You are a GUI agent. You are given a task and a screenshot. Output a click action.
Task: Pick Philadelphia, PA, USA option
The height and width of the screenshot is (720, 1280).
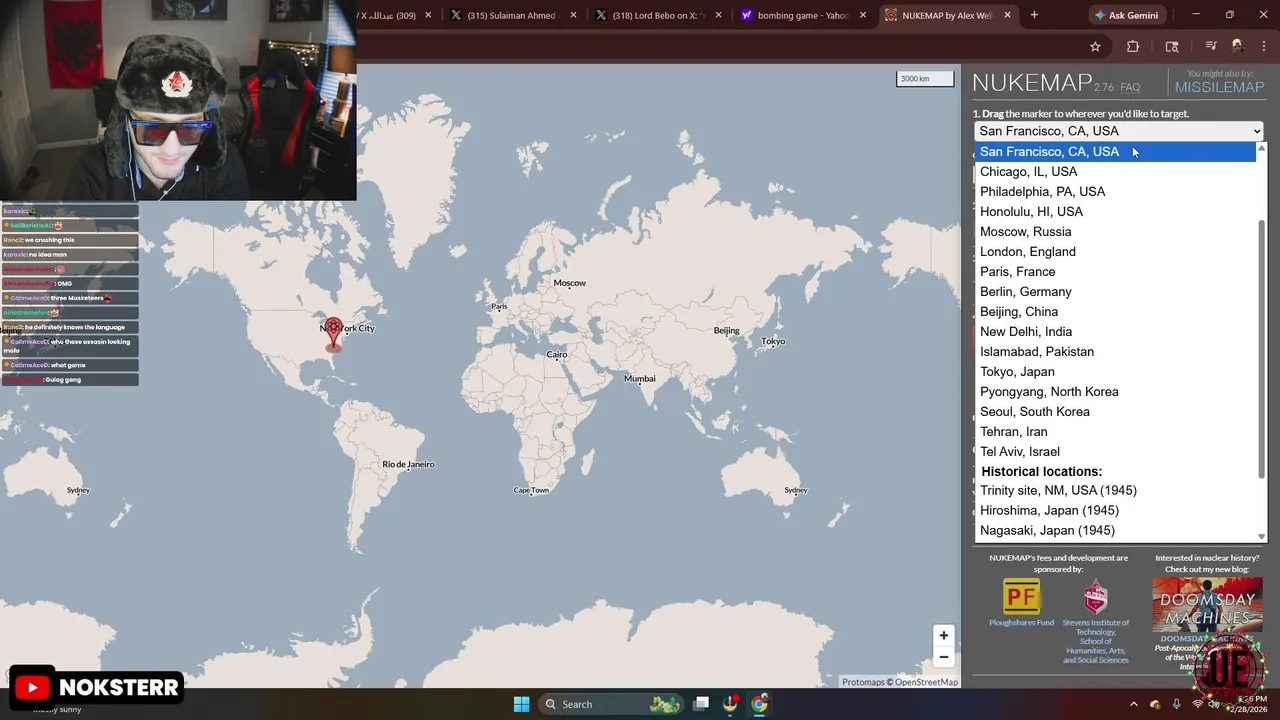[x=1115, y=192]
